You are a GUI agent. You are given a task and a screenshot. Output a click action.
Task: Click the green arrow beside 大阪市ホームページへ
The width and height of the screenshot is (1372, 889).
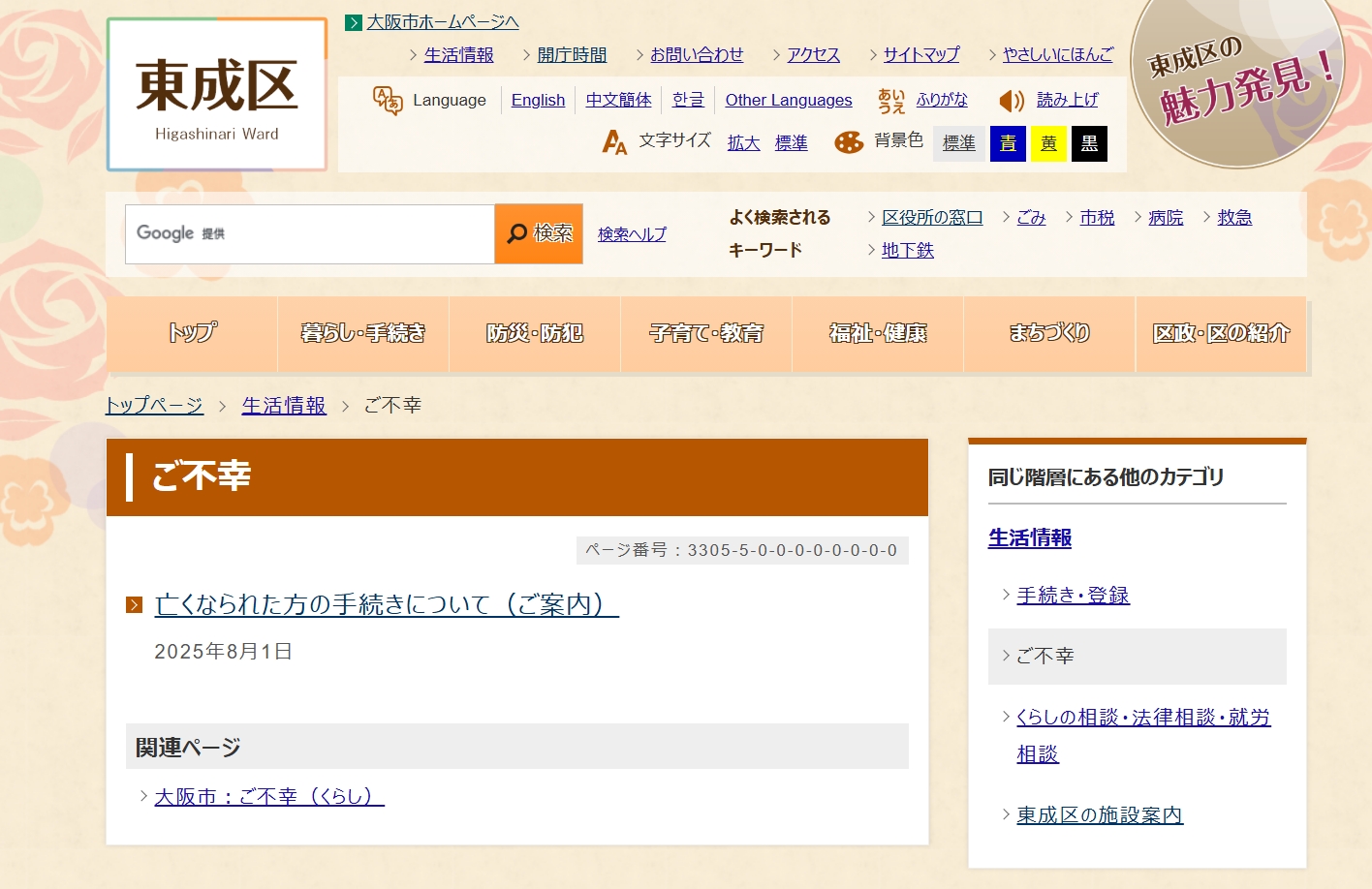[354, 22]
